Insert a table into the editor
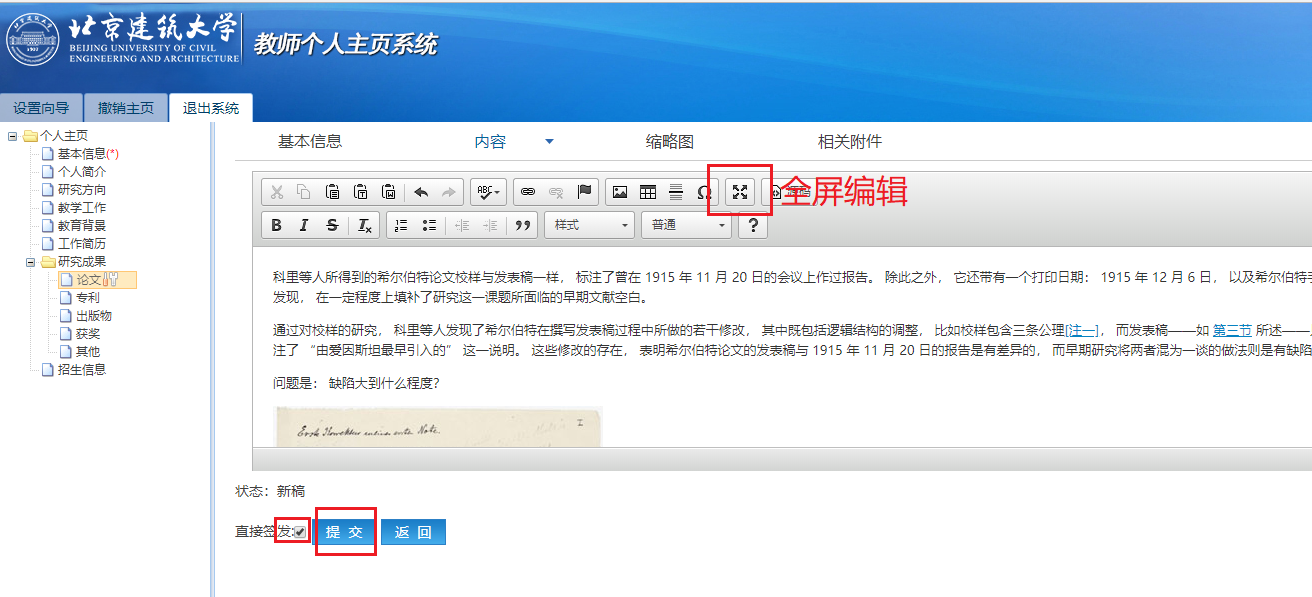 (x=648, y=192)
